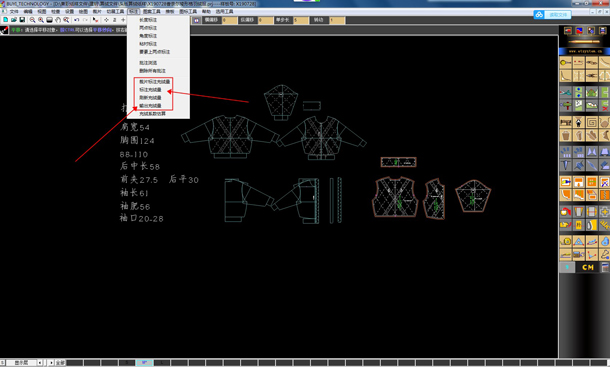
Task: Select the blue triangle ruler icon
Action: (x=578, y=241)
